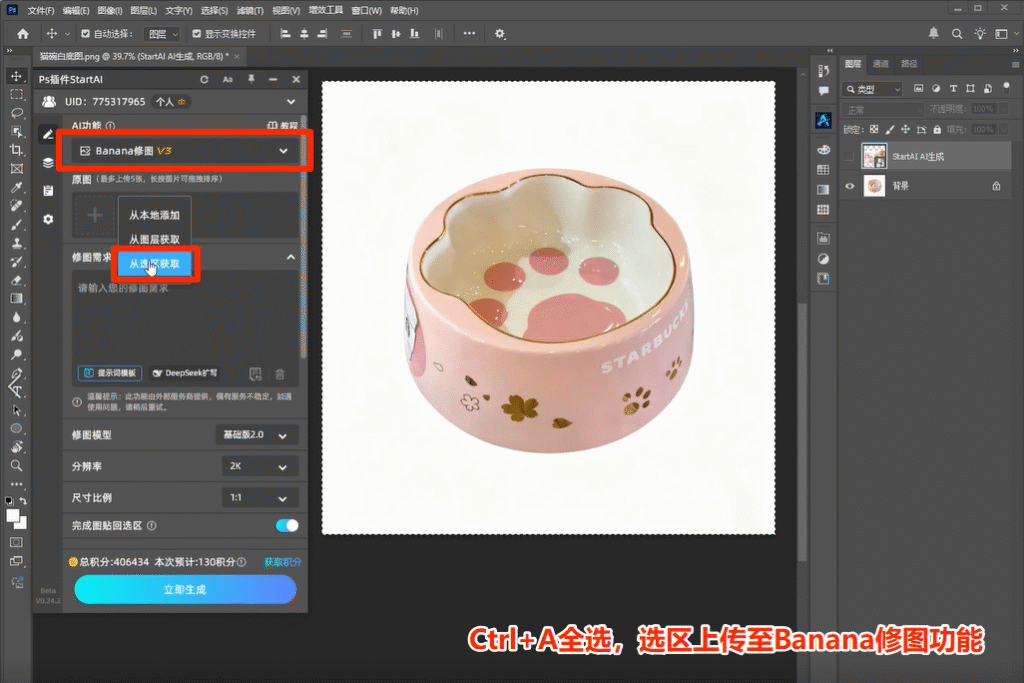Choose 从本地添加 from the popup menu

coord(154,215)
